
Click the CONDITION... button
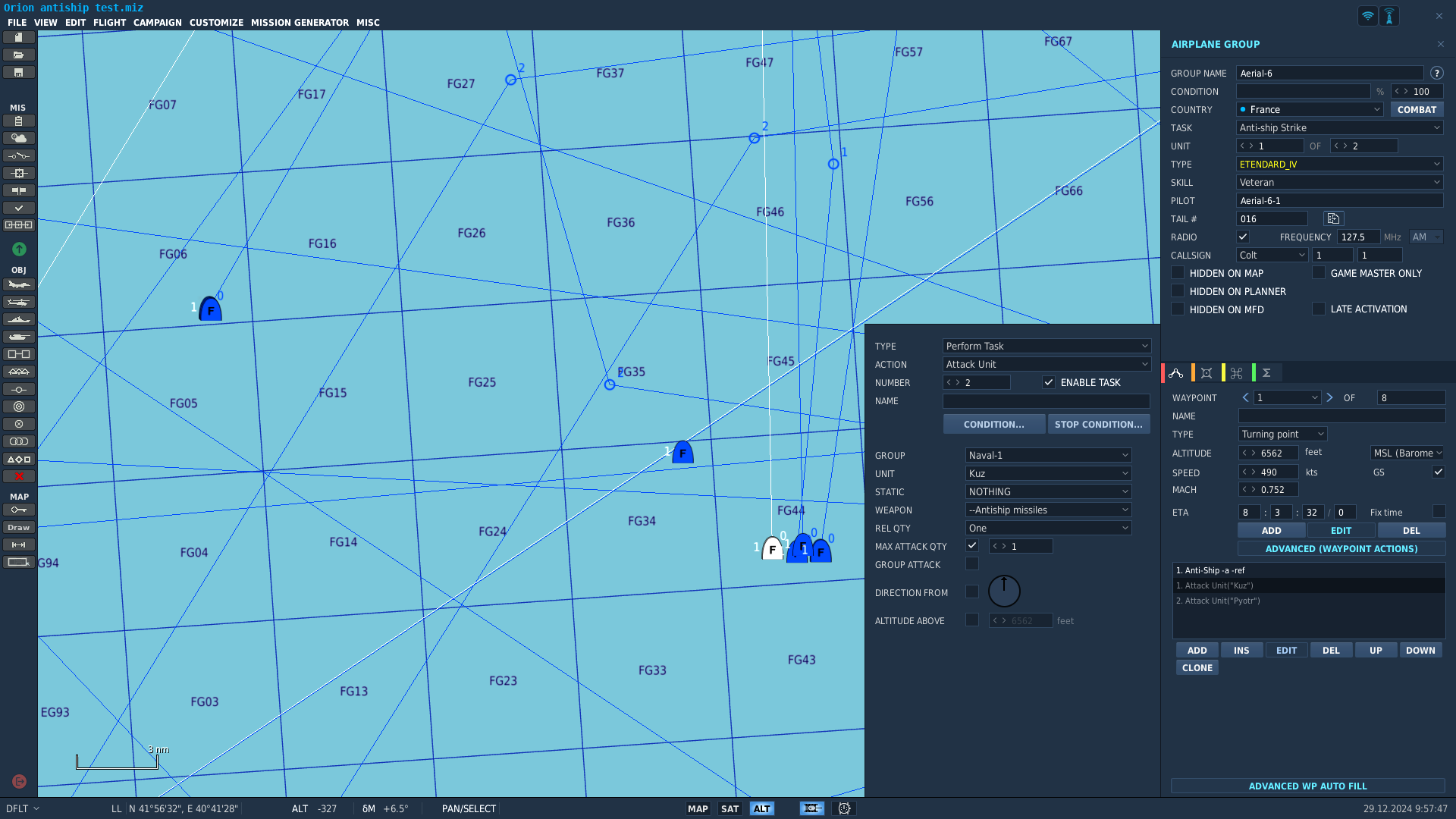tap(993, 424)
